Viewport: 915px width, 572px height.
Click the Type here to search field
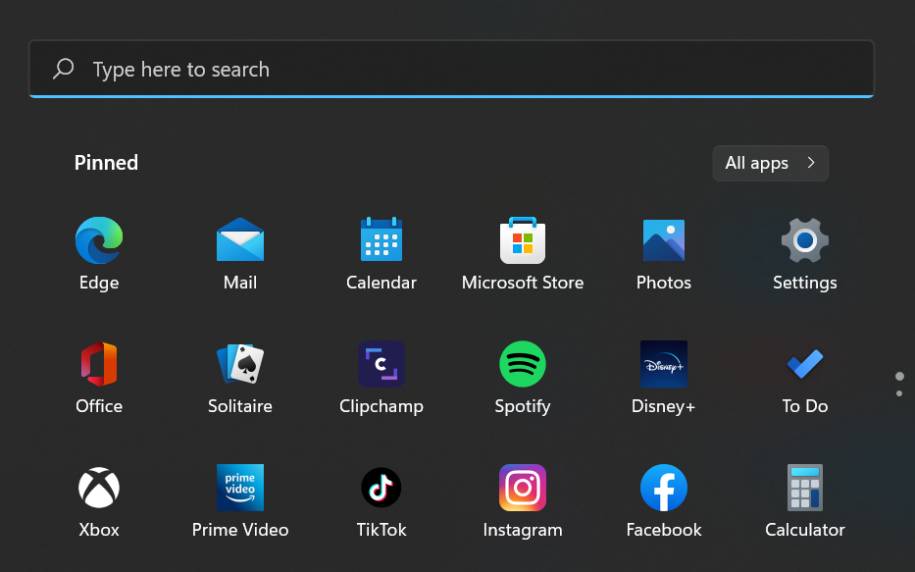click(x=451, y=69)
